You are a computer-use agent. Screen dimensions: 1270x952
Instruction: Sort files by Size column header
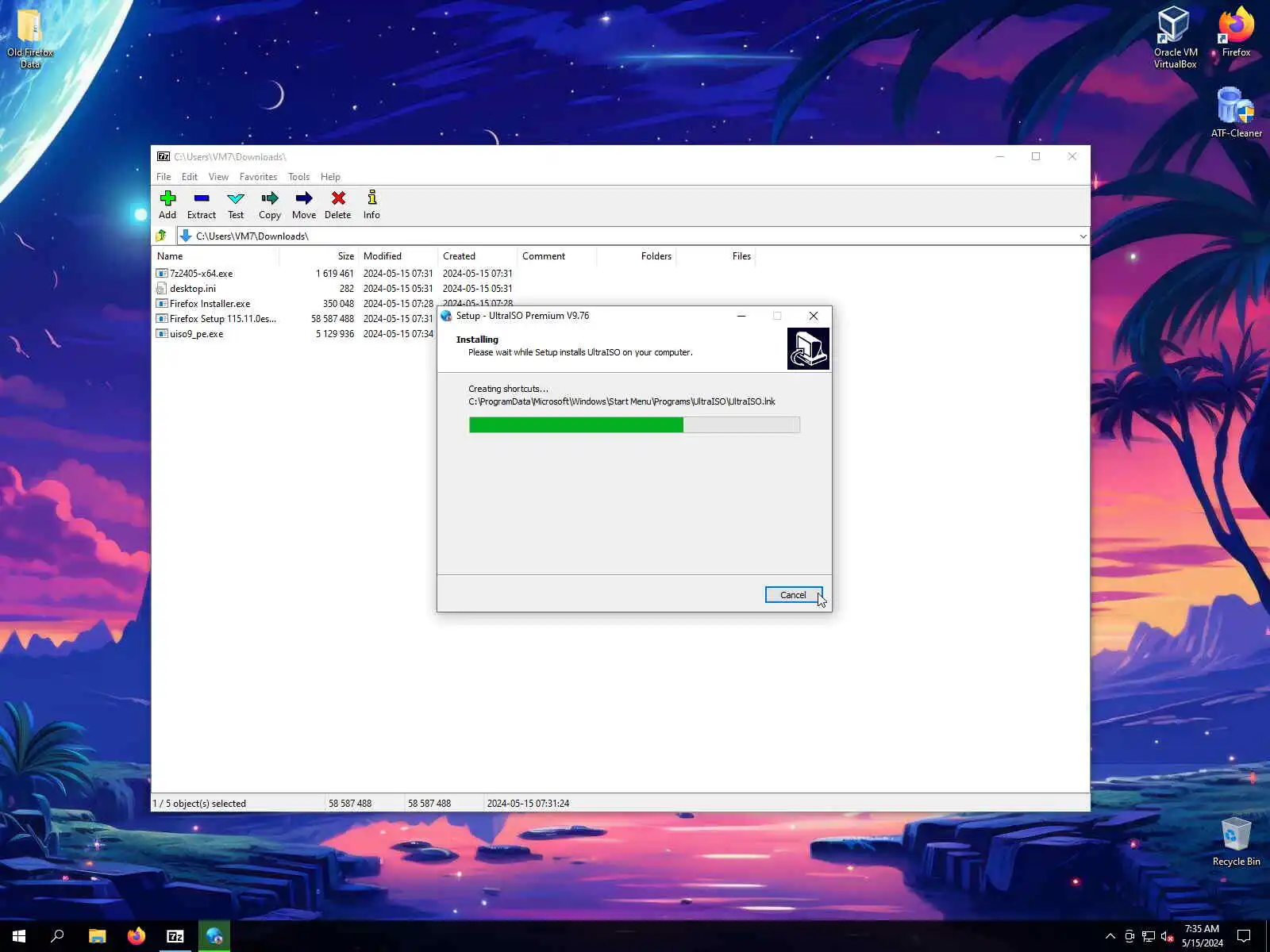[318, 256]
